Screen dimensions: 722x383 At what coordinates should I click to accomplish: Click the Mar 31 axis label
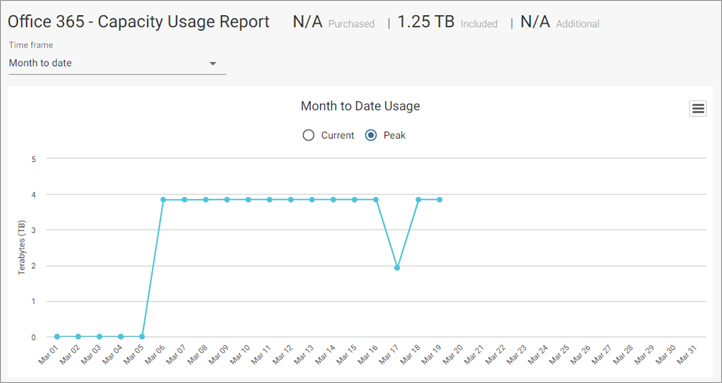click(x=686, y=354)
